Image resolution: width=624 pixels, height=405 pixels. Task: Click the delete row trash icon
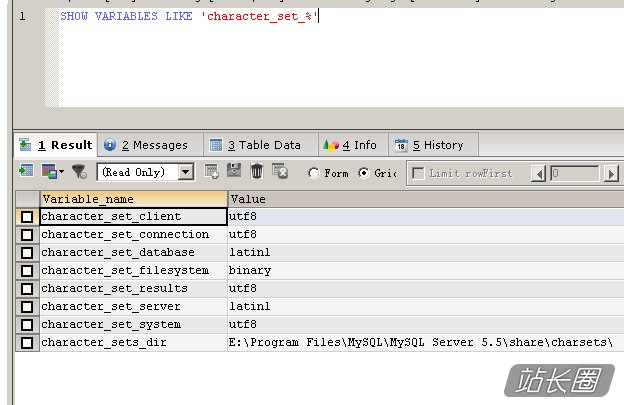pyautogui.click(x=257, y=171)
